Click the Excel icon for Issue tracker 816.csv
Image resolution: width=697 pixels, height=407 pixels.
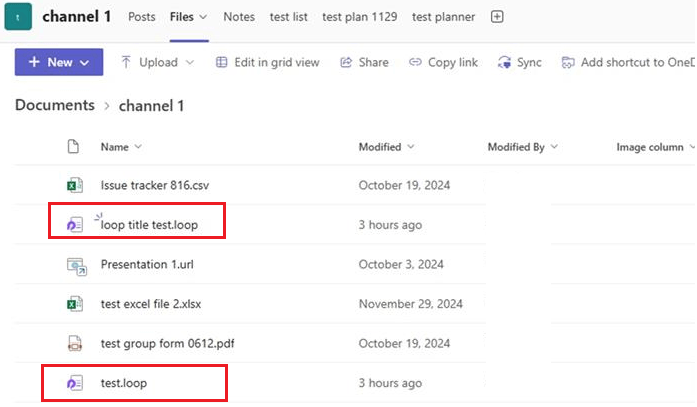pyautogui.click(x=75, y=185)
